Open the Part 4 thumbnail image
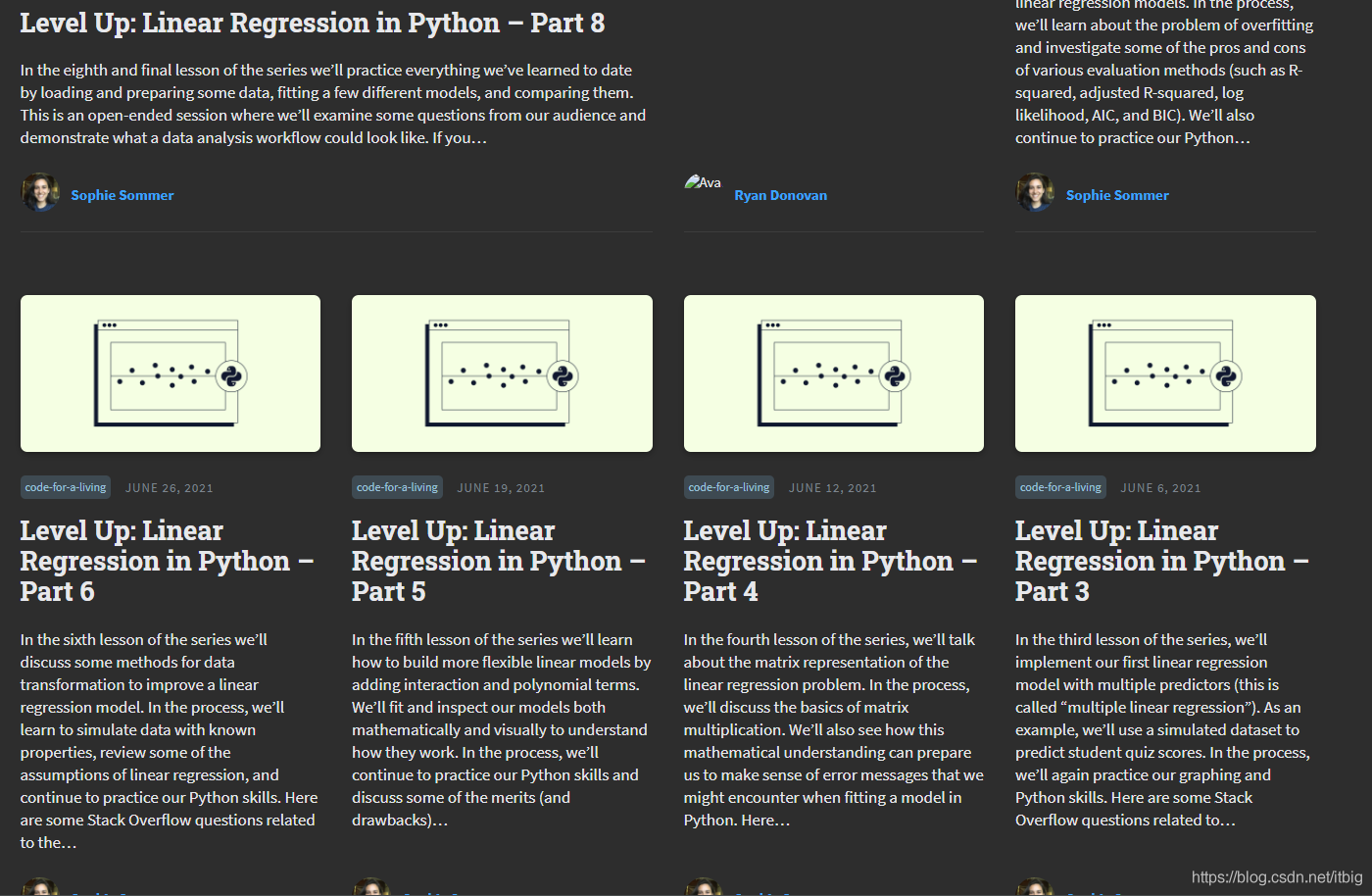The image size is (1372, 896). pyautogui.click(x=834, y=373)
